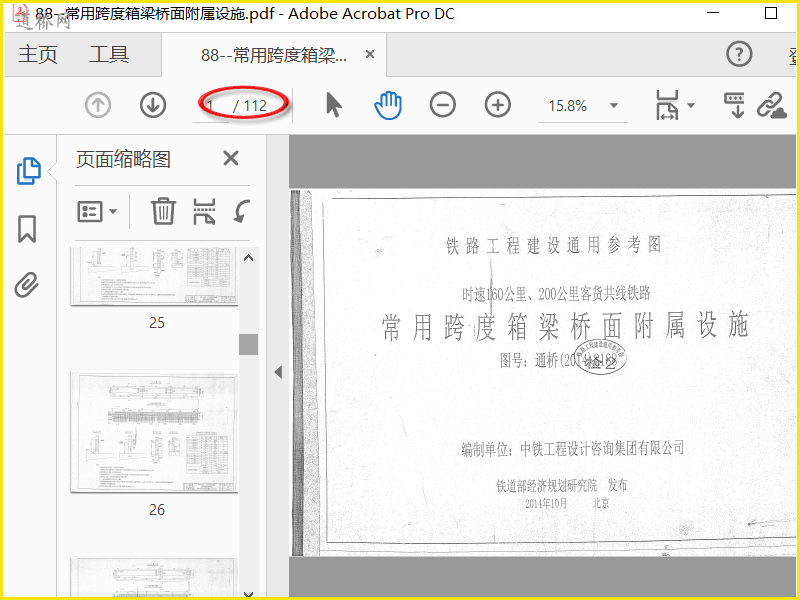Viewport: 800px width, 600px height.
Task: Click the 15.8% zoom value field
Action: 567,106
